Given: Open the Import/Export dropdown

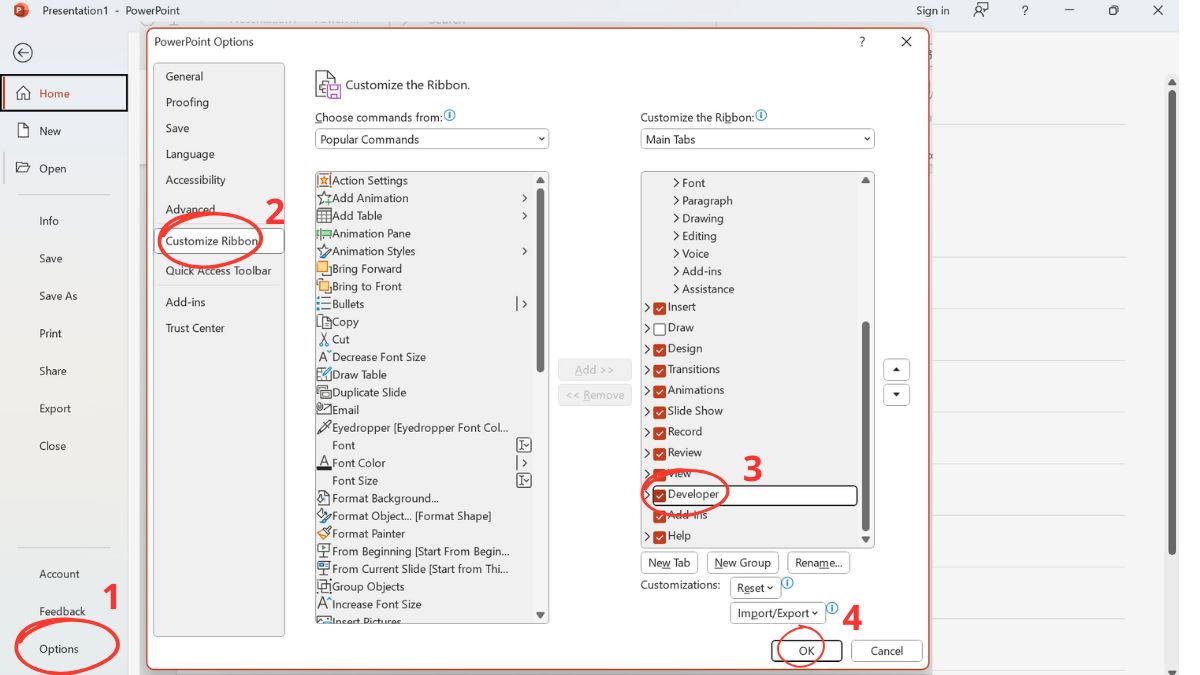Looking at the screenshot, I should (x=777, y=613).
